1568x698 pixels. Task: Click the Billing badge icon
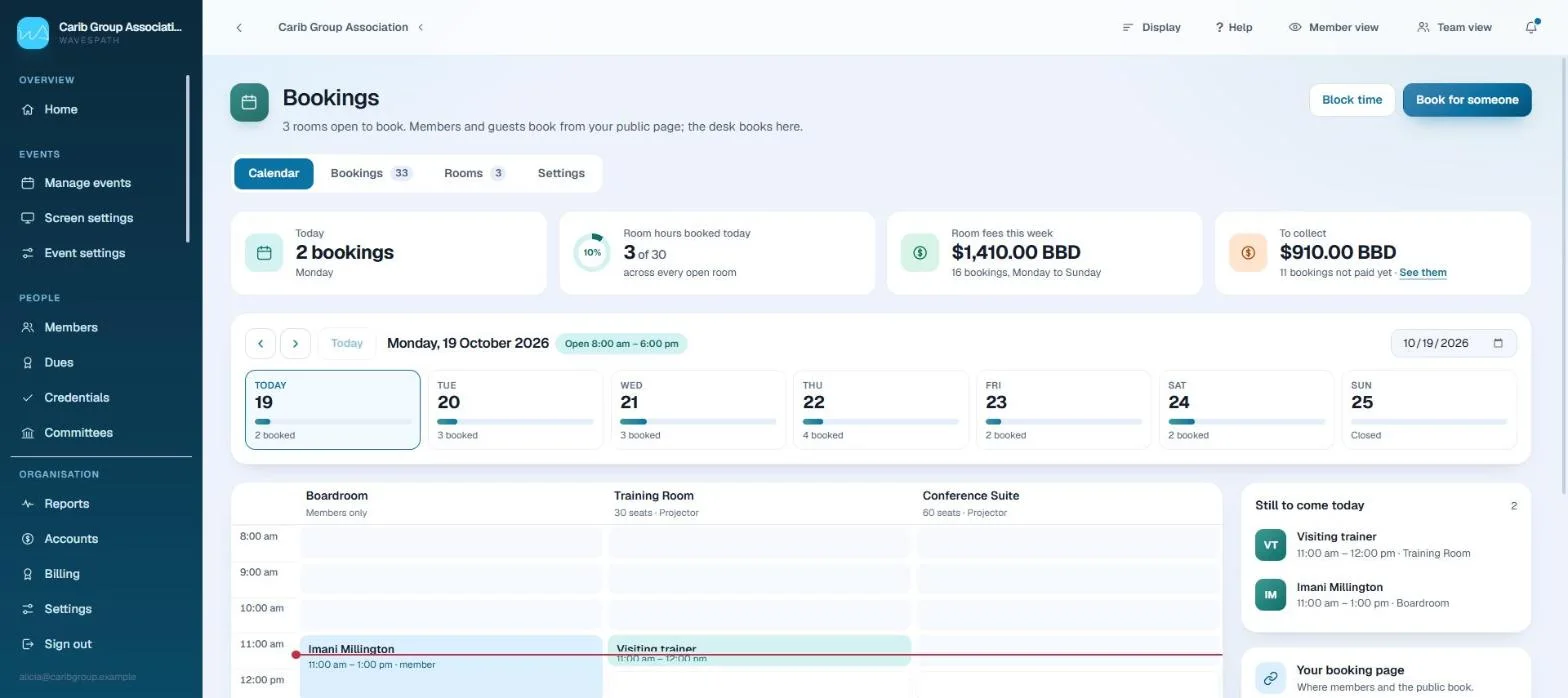point(28,574)
